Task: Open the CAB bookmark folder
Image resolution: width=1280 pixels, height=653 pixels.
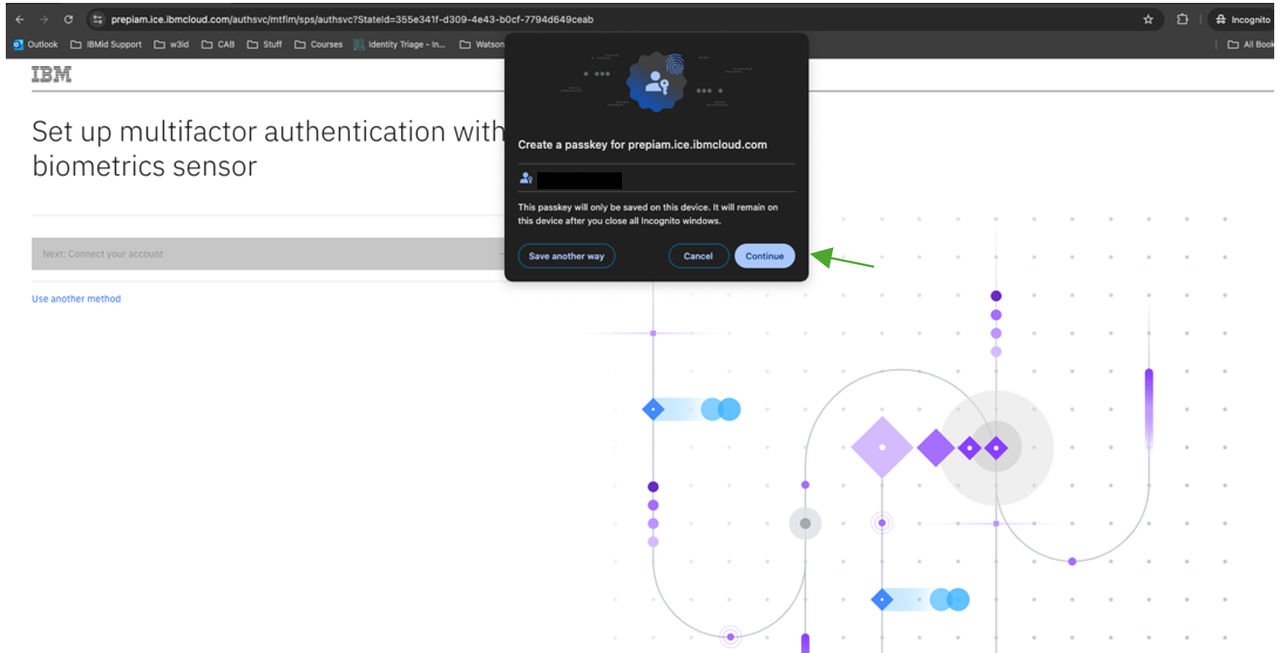Action: [x=218, y=44]
